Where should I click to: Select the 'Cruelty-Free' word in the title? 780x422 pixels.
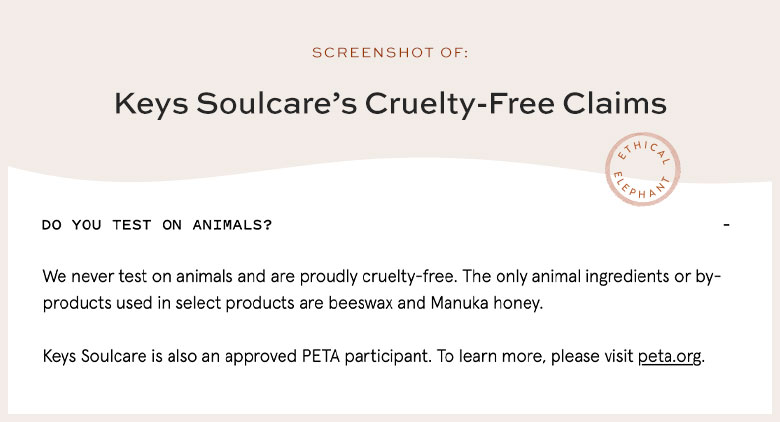460,105
